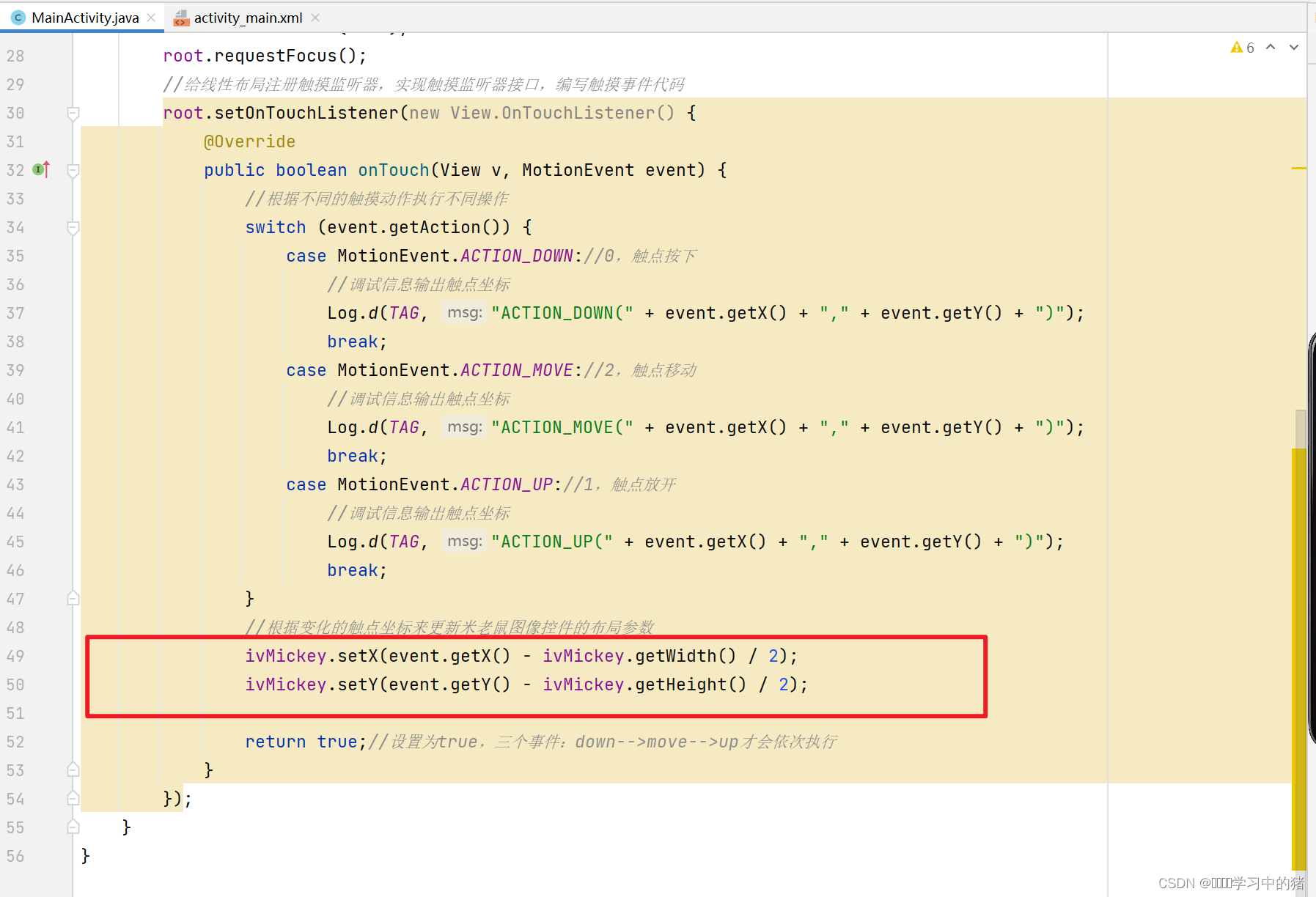The height and width of the screenshot is (897, 1316).
Task: Click ACTION_MOVE constant on line 39
Action: 517,370
